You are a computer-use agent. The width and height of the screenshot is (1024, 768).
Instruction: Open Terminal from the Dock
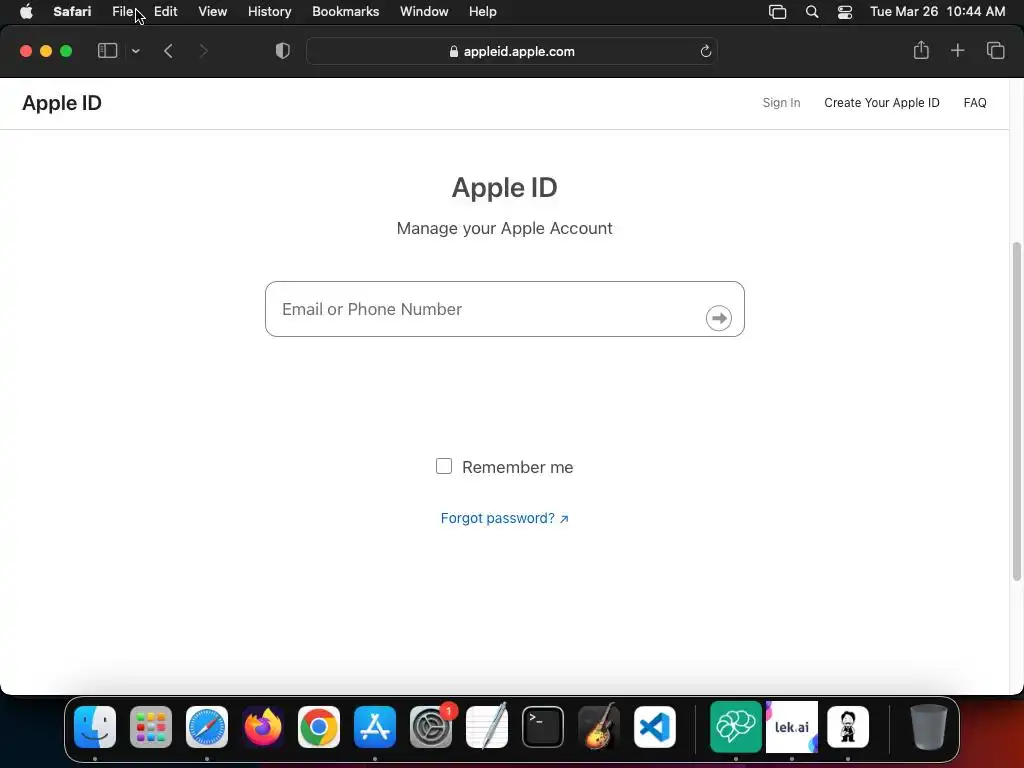(543, 727)
